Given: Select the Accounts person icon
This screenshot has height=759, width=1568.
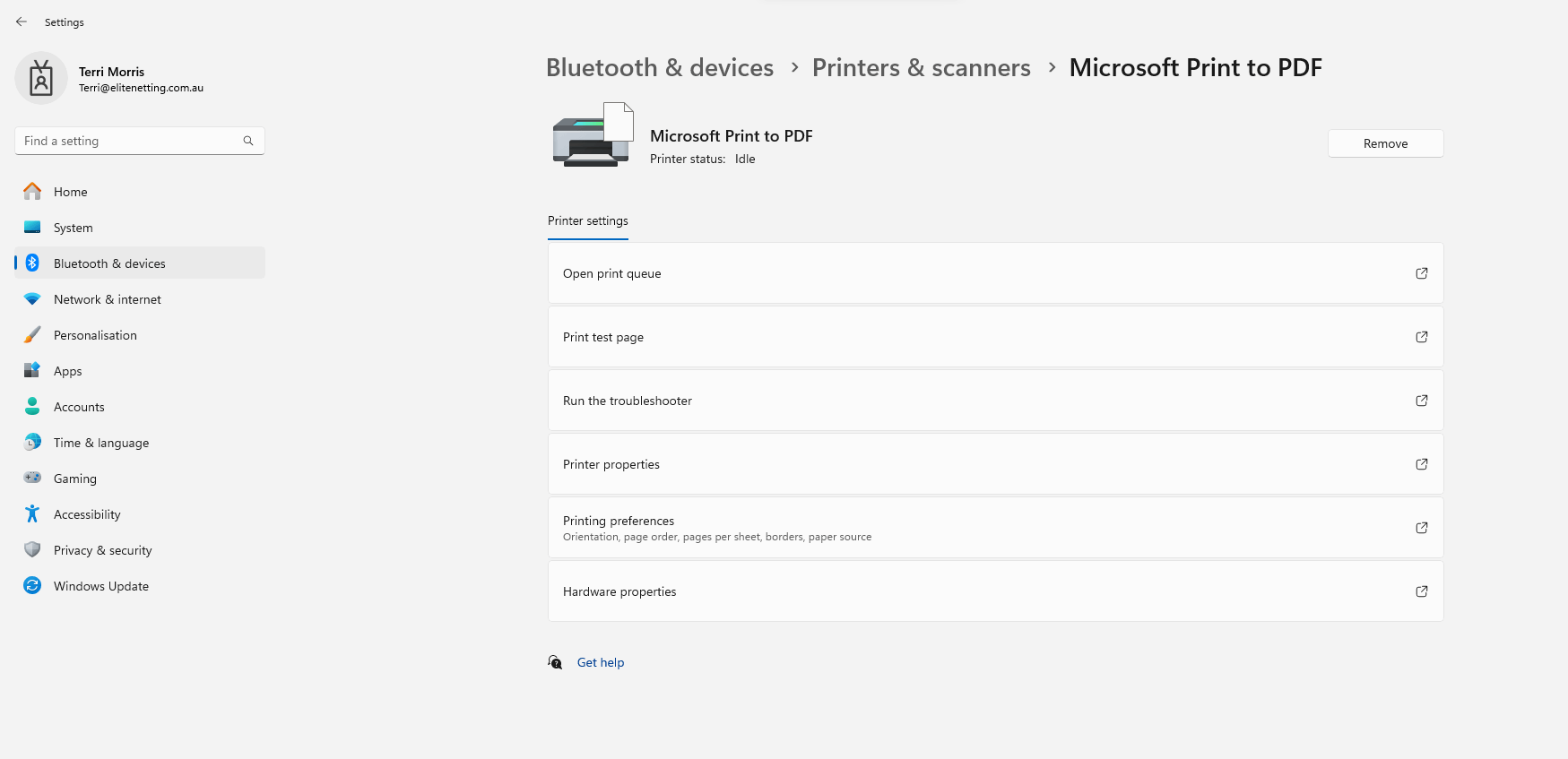Looking at the screenshot, I should 32,406.
